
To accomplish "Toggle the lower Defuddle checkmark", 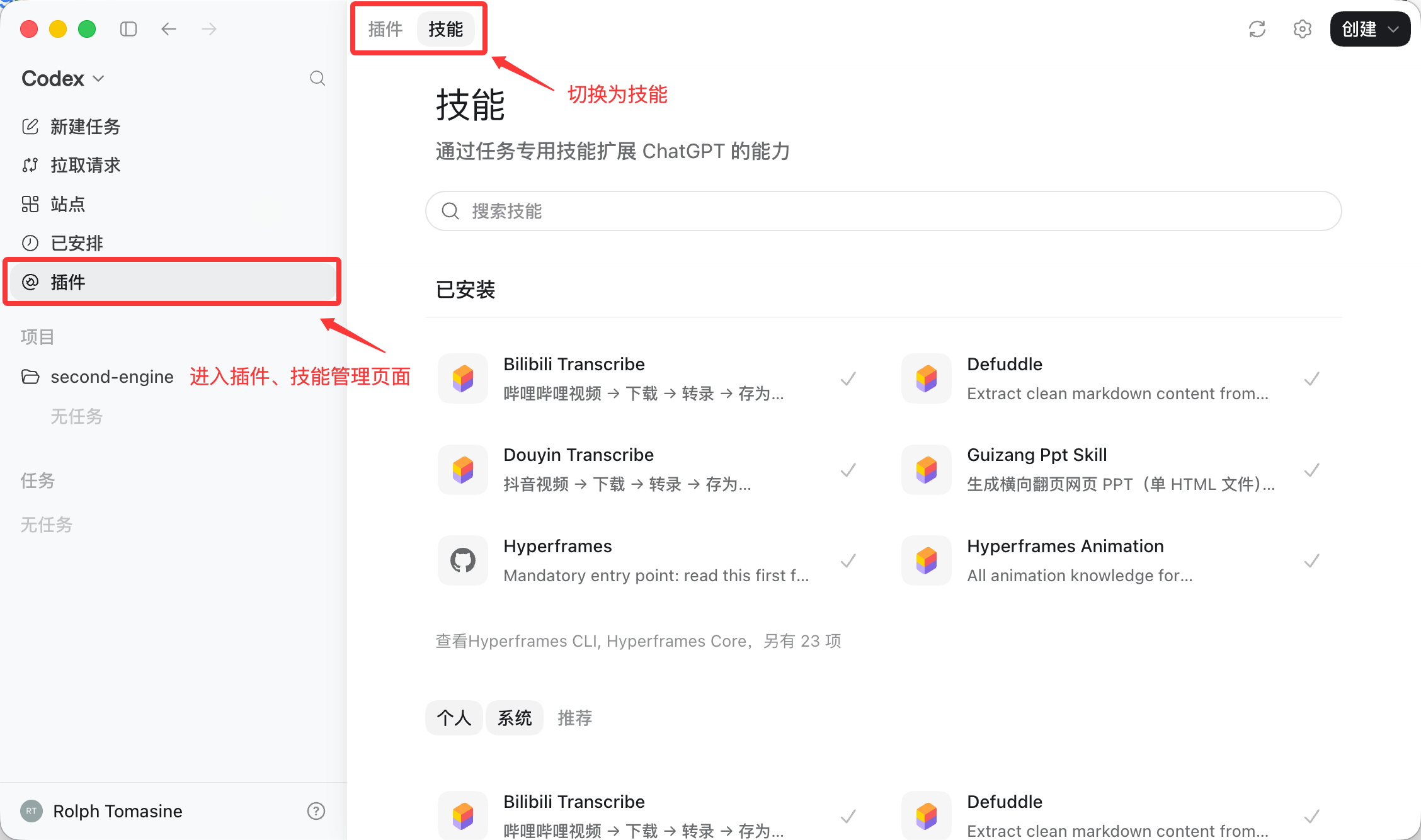I will [x=1312, y=816].
